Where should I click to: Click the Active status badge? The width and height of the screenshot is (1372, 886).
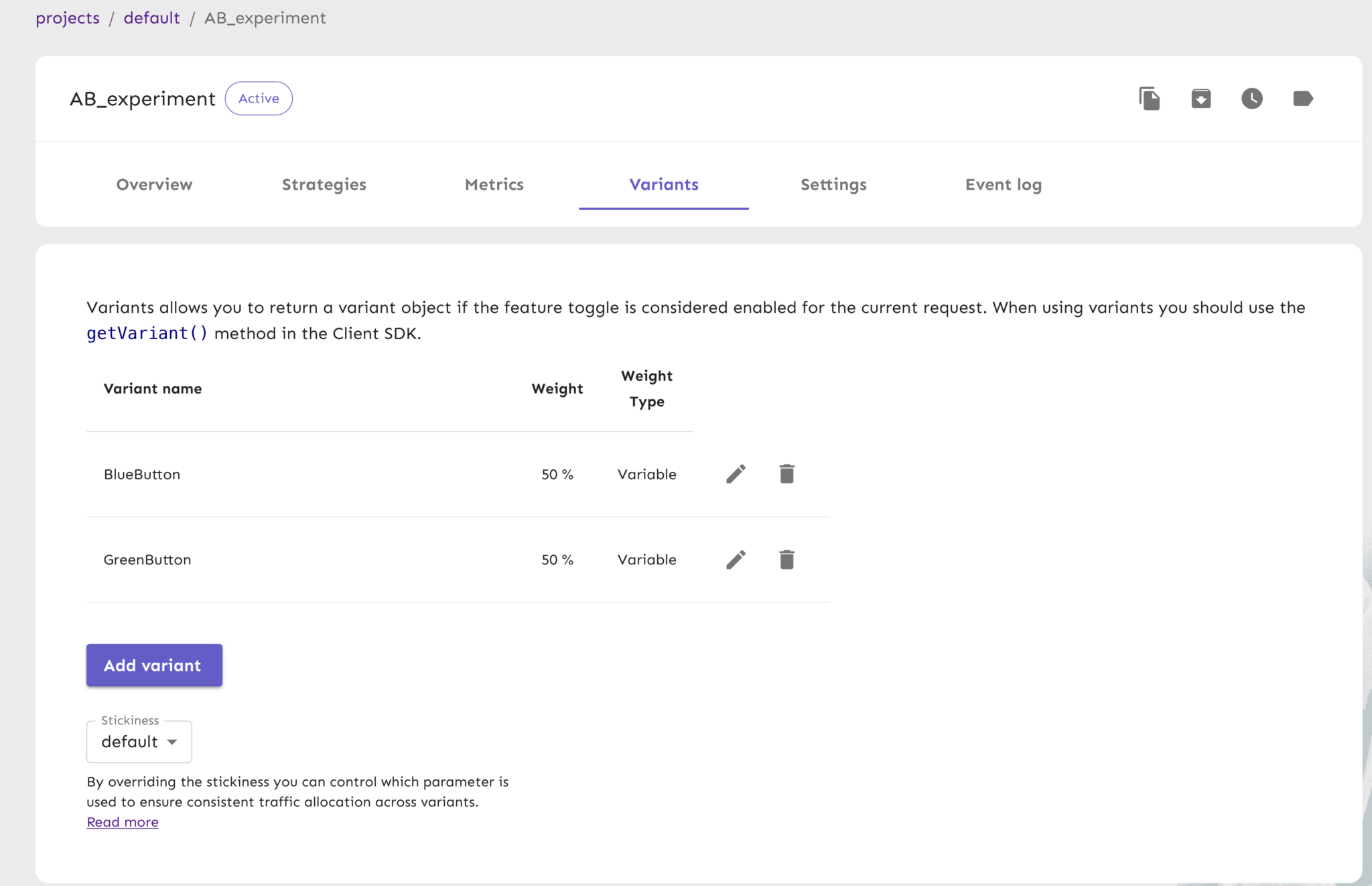[259, 98]
